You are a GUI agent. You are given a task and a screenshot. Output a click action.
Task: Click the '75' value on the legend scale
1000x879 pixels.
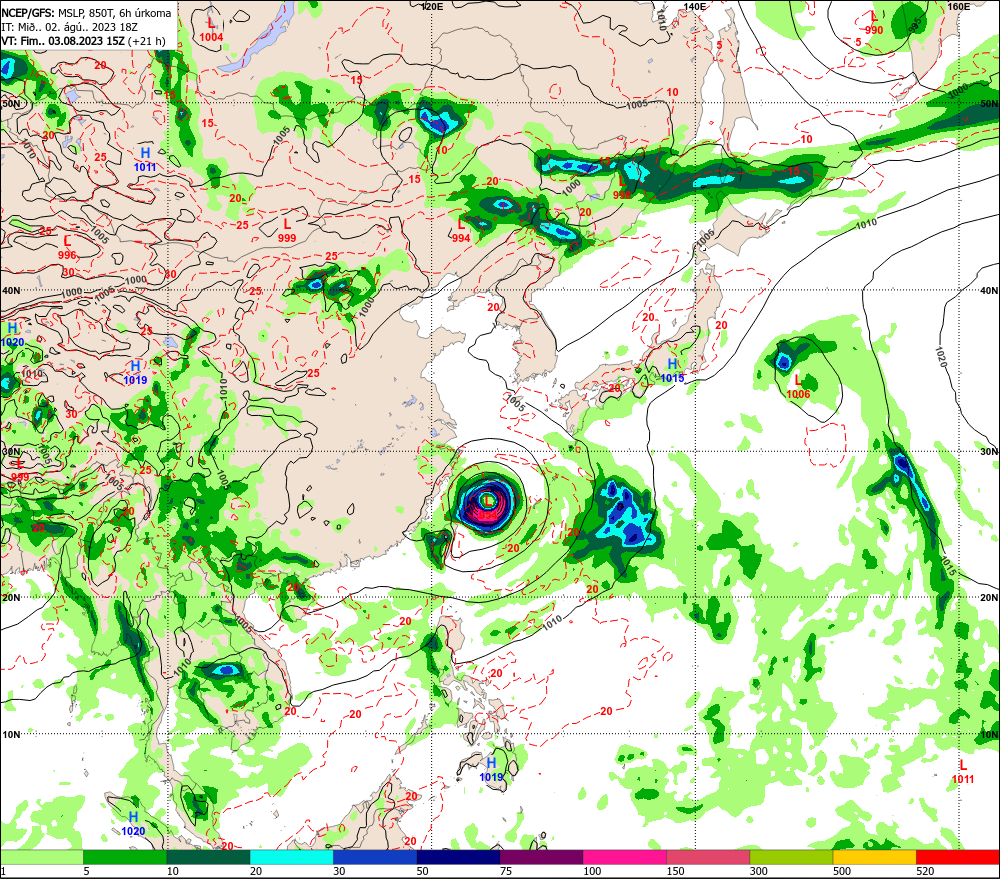[506, 871]
